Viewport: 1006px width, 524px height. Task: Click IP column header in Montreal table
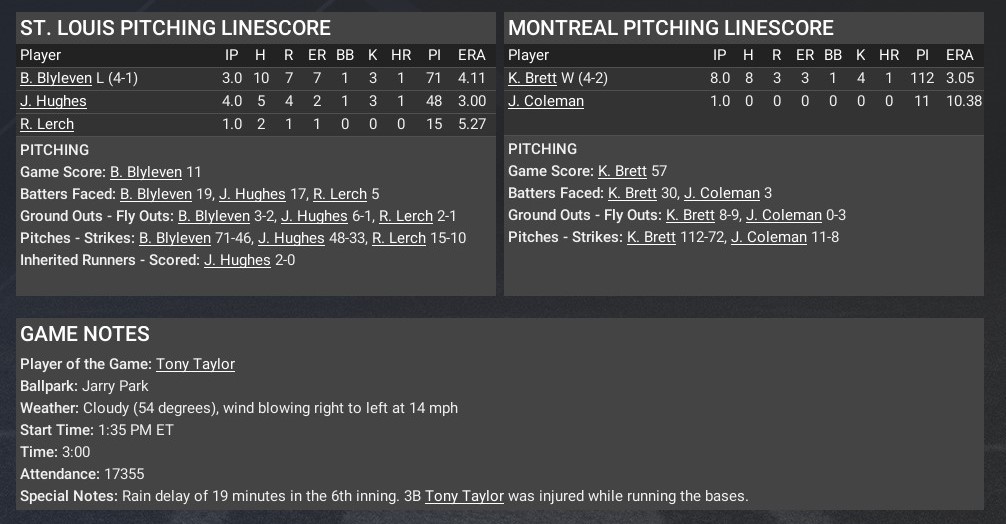pyautogui.click(x=720, y=56)
